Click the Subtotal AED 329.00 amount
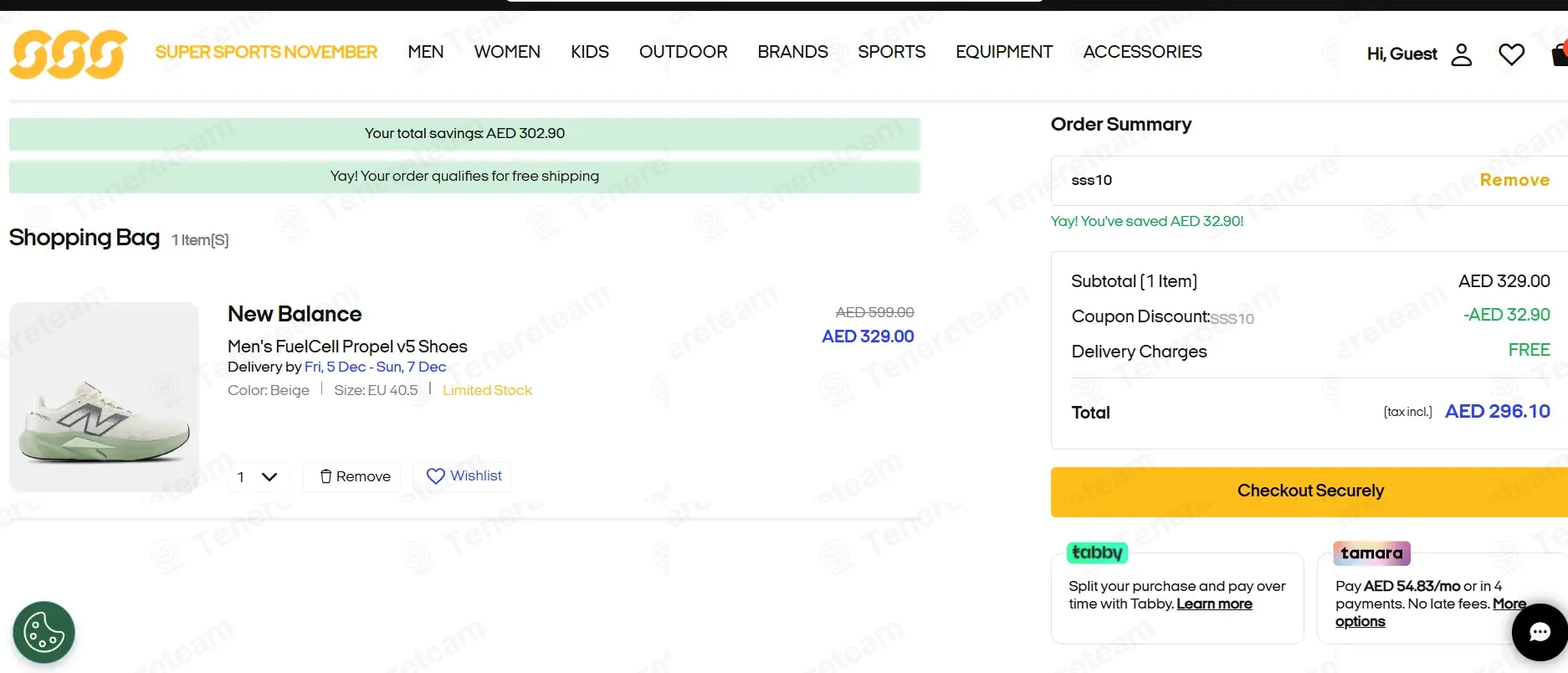This screenshot has width=1568, height=673. (x=1504, y=281)
